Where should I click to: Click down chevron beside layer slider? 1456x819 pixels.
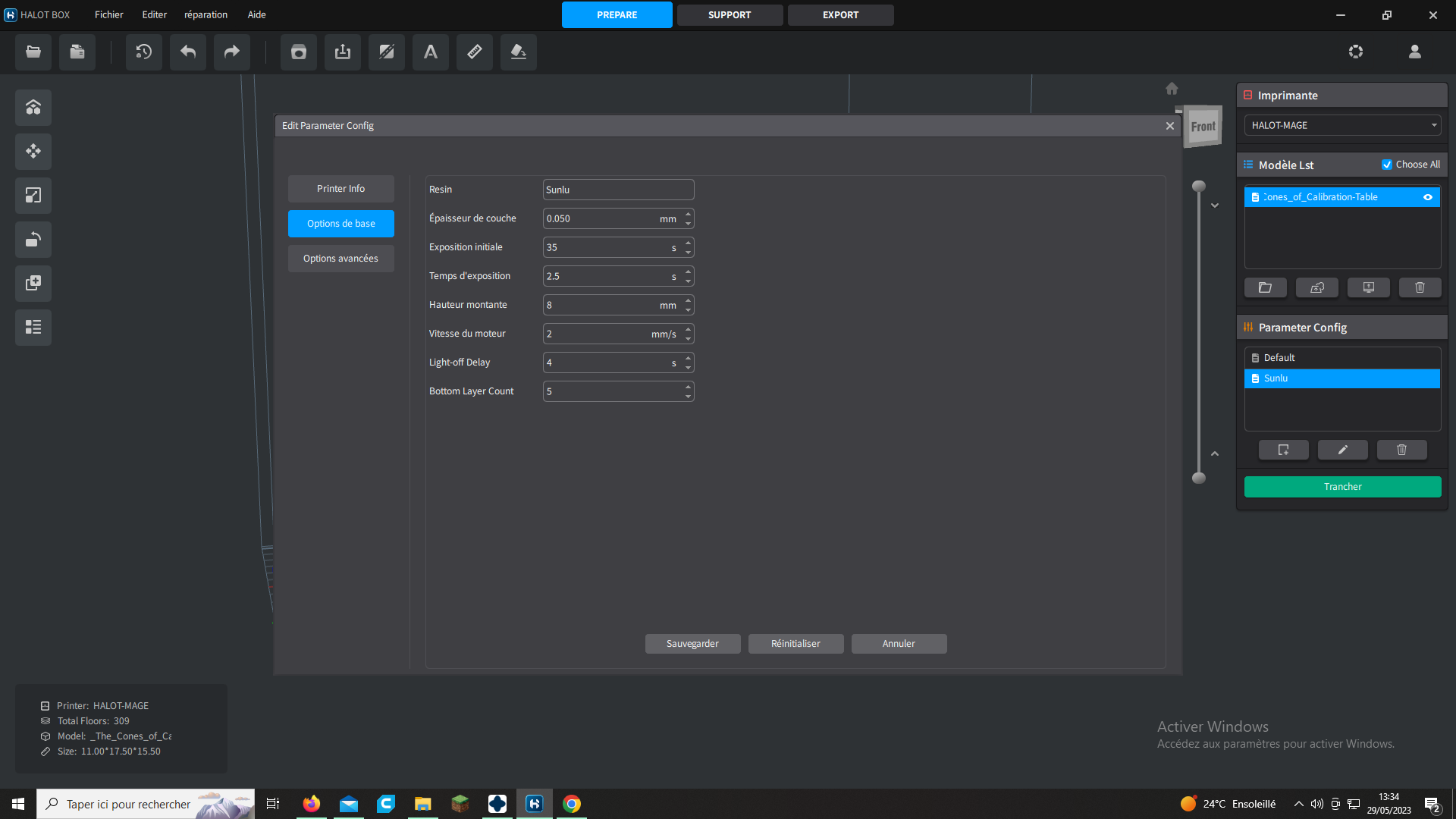1215,206
